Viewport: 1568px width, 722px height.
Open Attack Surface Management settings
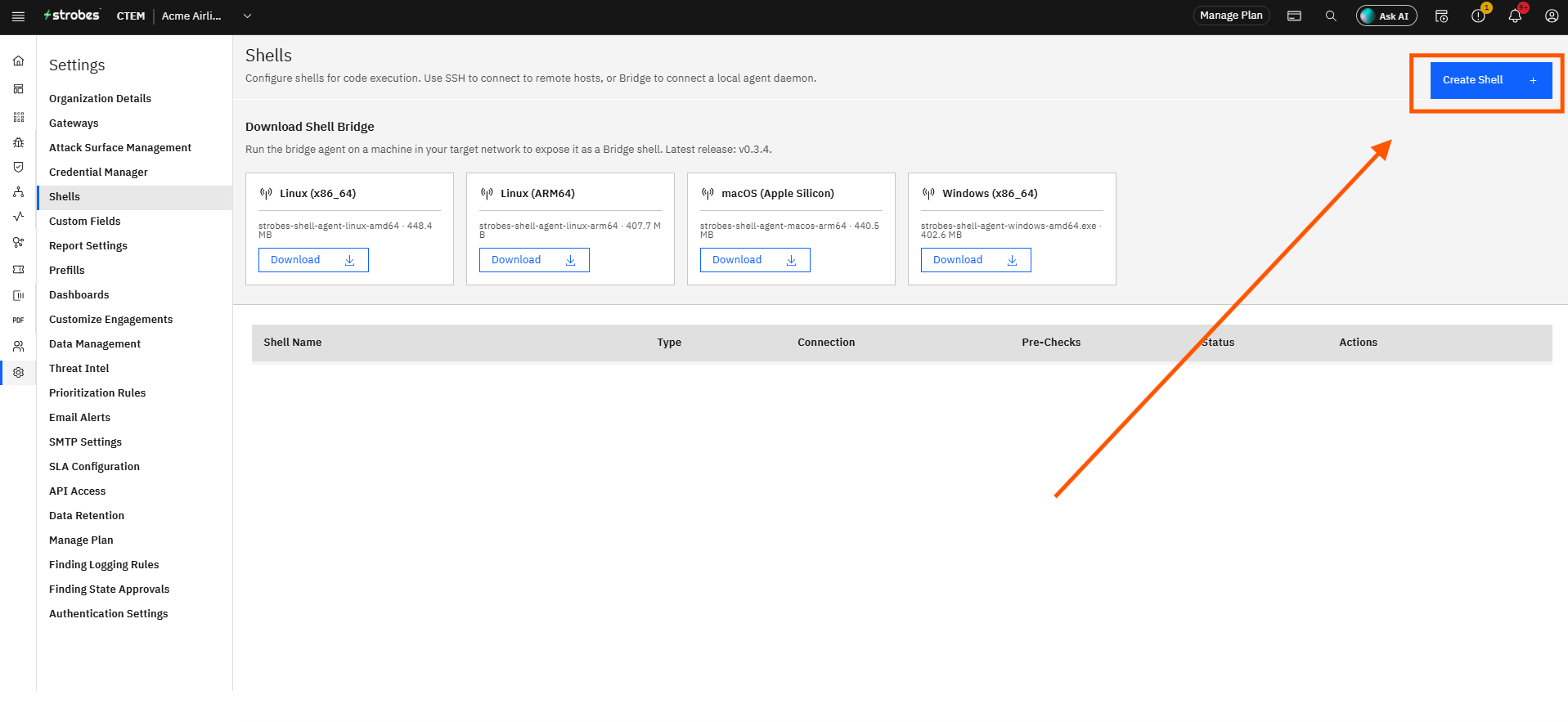(x=120, y=148)
